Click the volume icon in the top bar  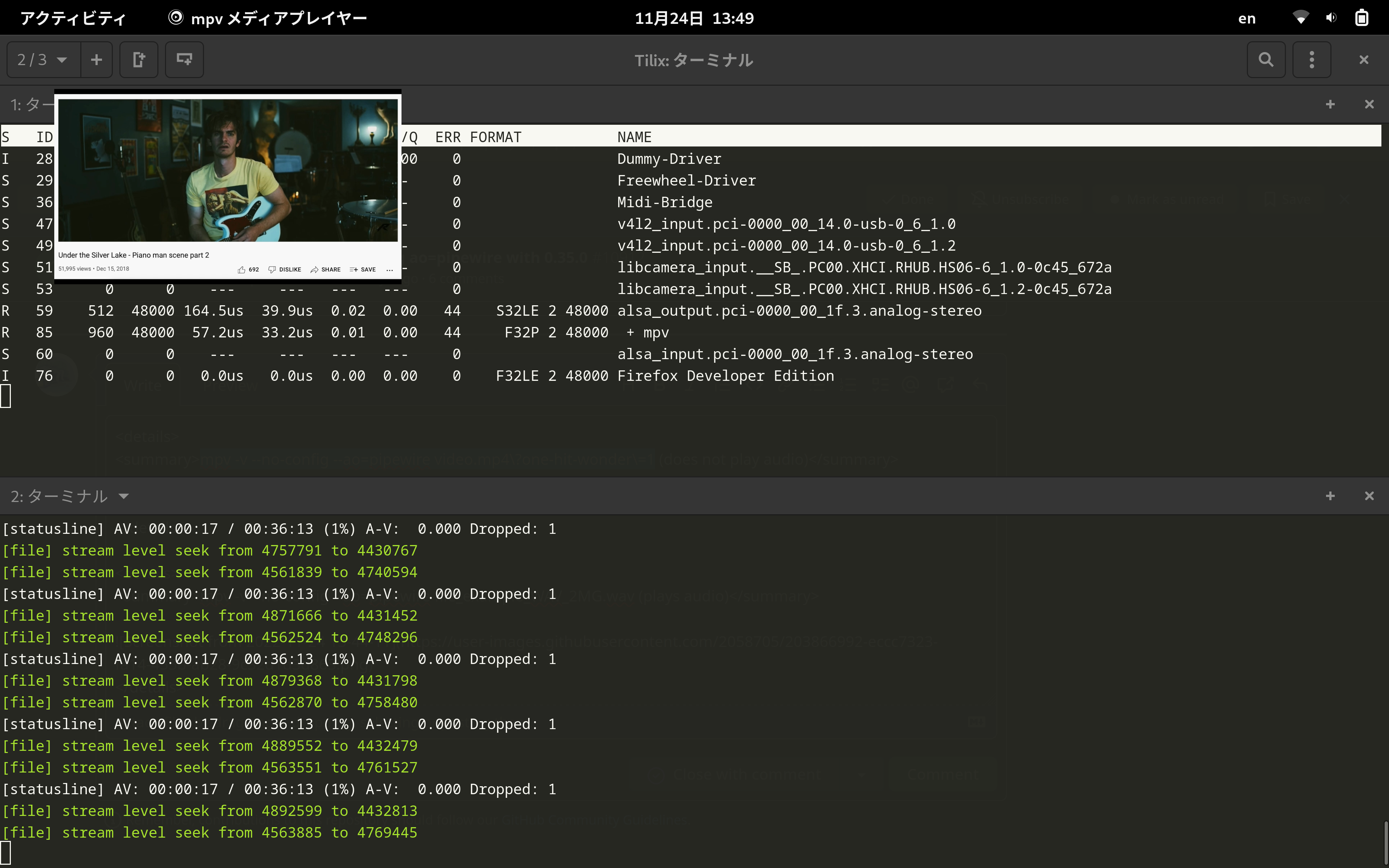1331,18
